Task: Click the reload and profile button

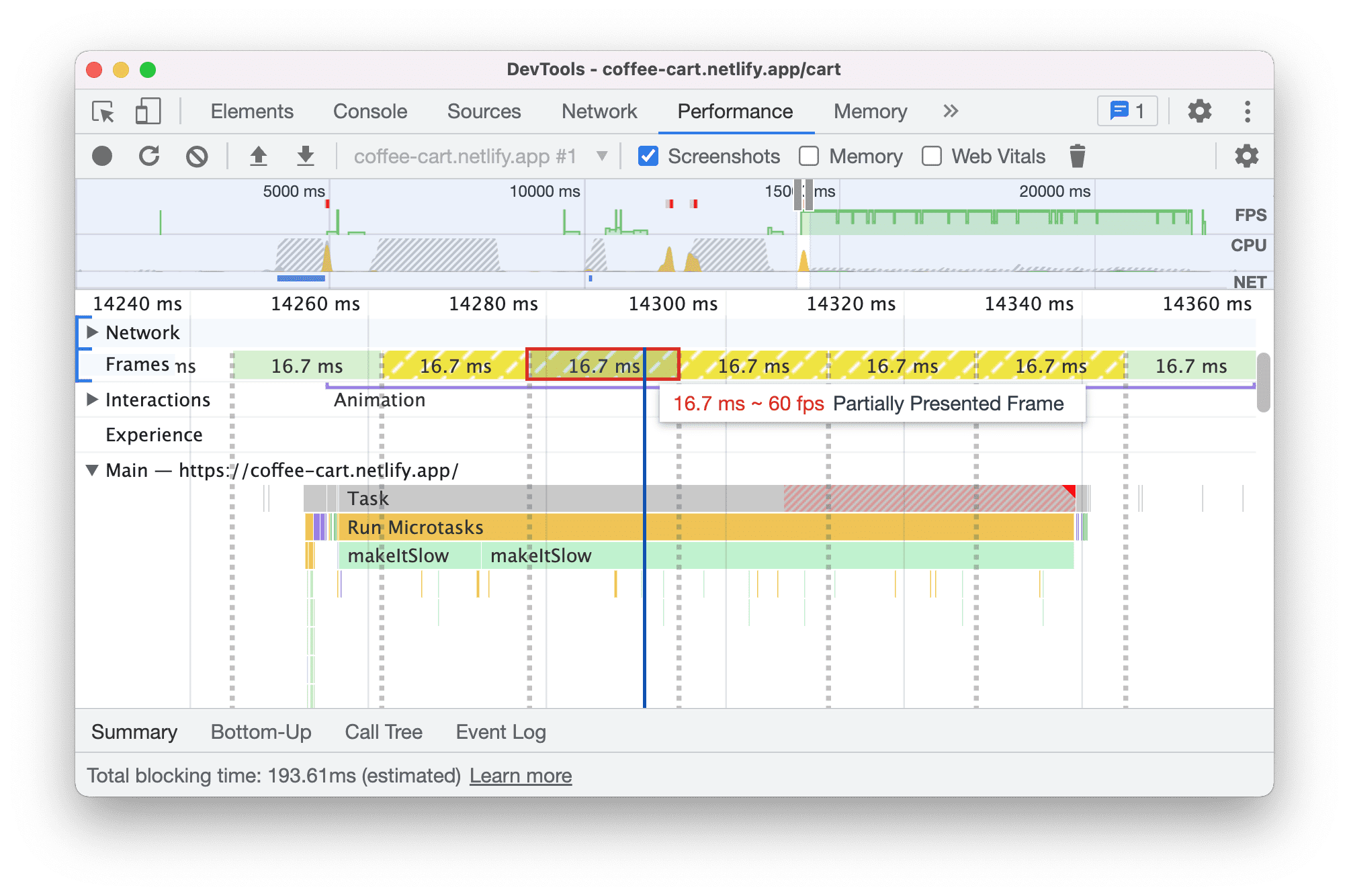Action: click(x=148, y=156)
